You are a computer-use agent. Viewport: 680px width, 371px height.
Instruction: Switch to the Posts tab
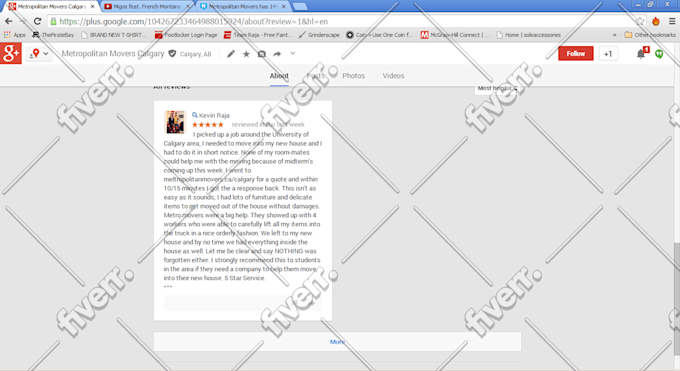[316, 76]
